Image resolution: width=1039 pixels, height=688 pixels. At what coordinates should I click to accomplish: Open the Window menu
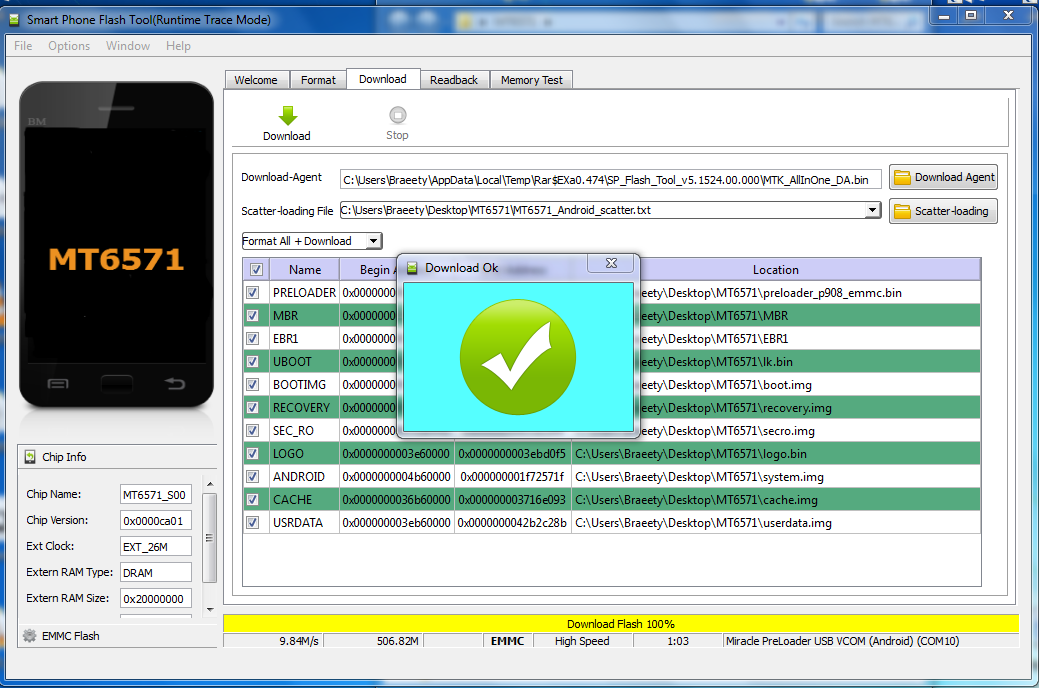point(128,46)
